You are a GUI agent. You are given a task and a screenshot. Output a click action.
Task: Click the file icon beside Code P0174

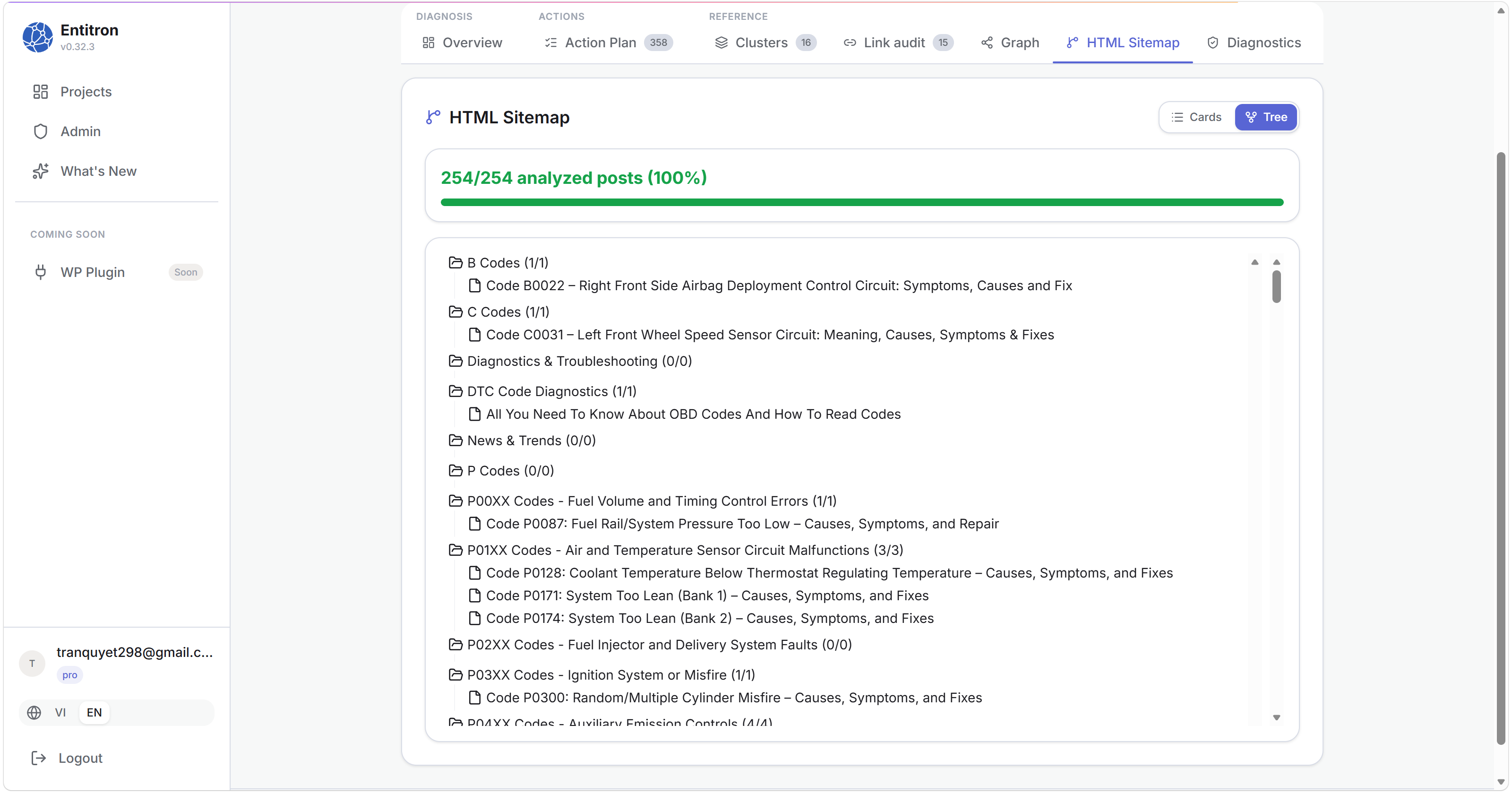point(475,618)
